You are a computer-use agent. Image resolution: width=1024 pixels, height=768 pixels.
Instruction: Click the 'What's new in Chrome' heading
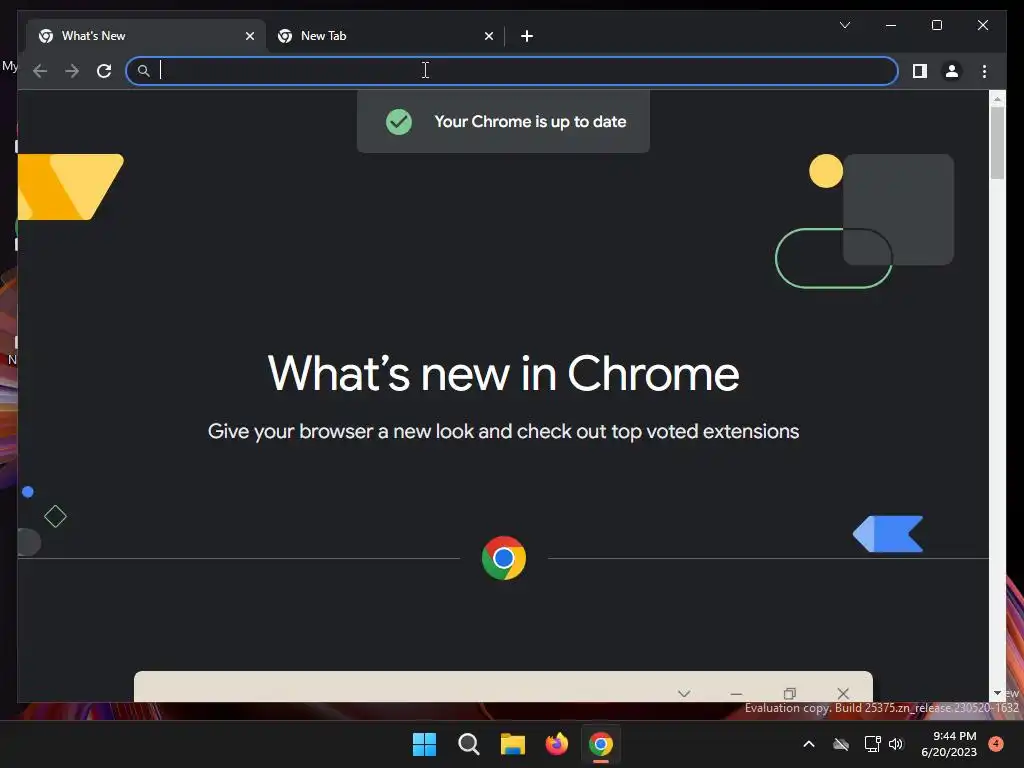503,374
